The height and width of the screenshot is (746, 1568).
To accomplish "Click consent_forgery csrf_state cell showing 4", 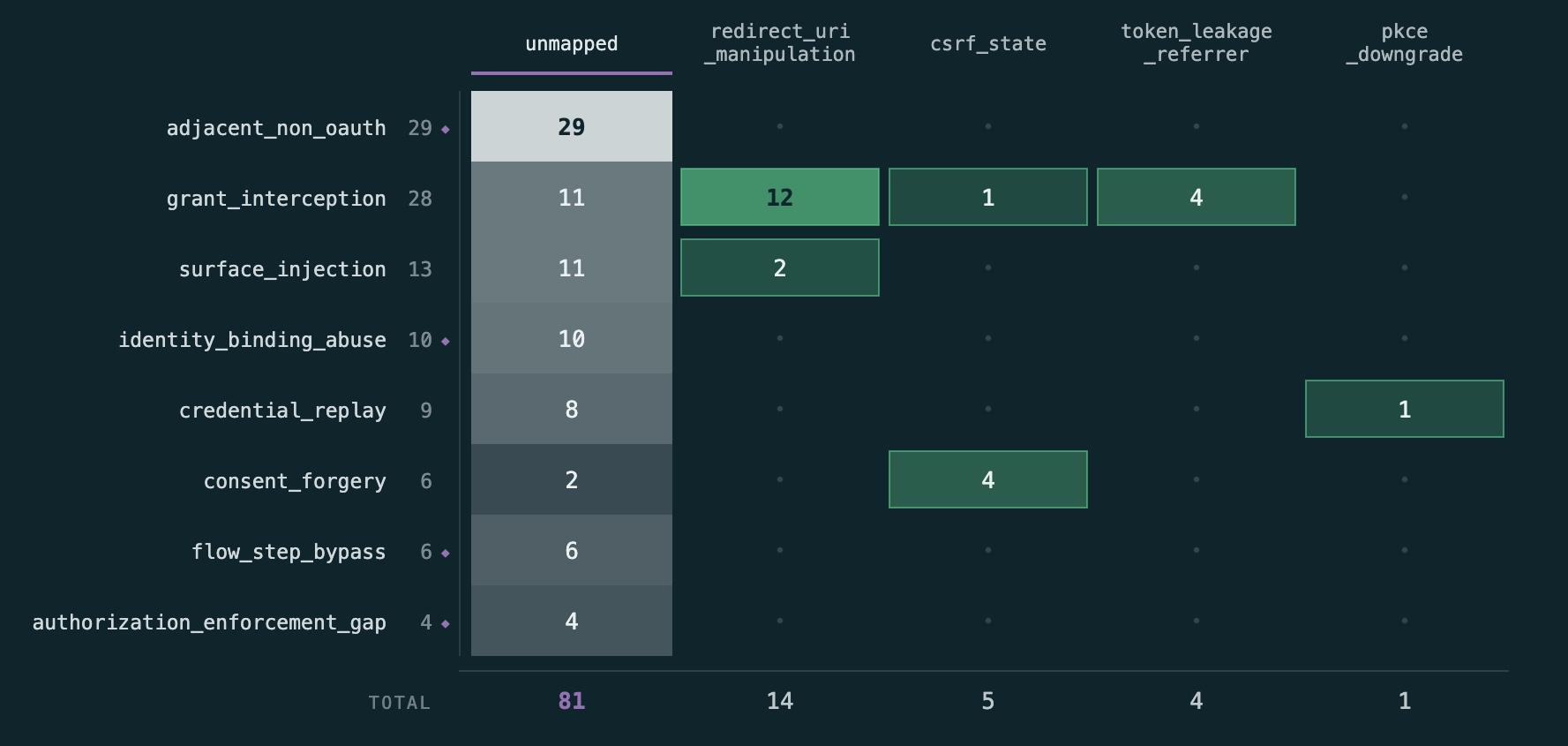I will [988, 479].
